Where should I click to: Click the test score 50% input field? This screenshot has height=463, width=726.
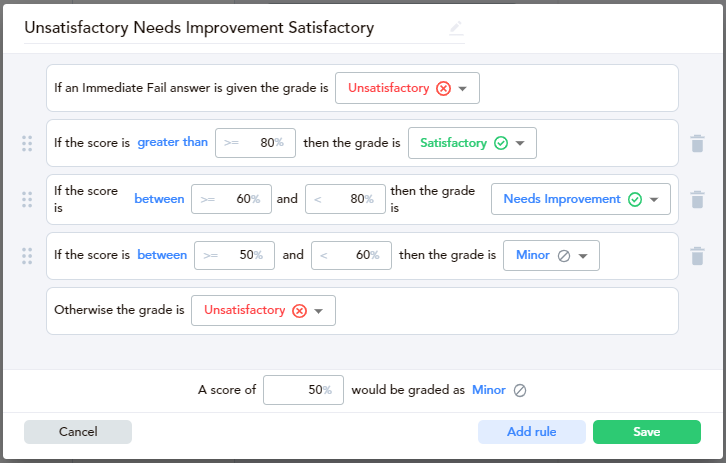[x=303, y=390]
